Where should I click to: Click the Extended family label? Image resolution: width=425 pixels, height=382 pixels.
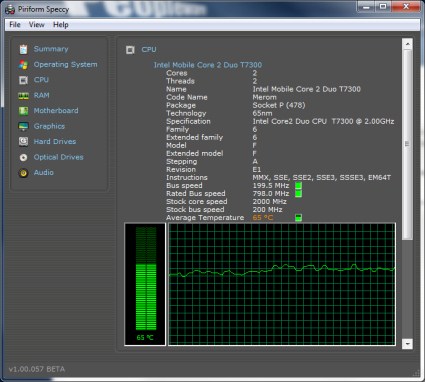tap(194, 137)
